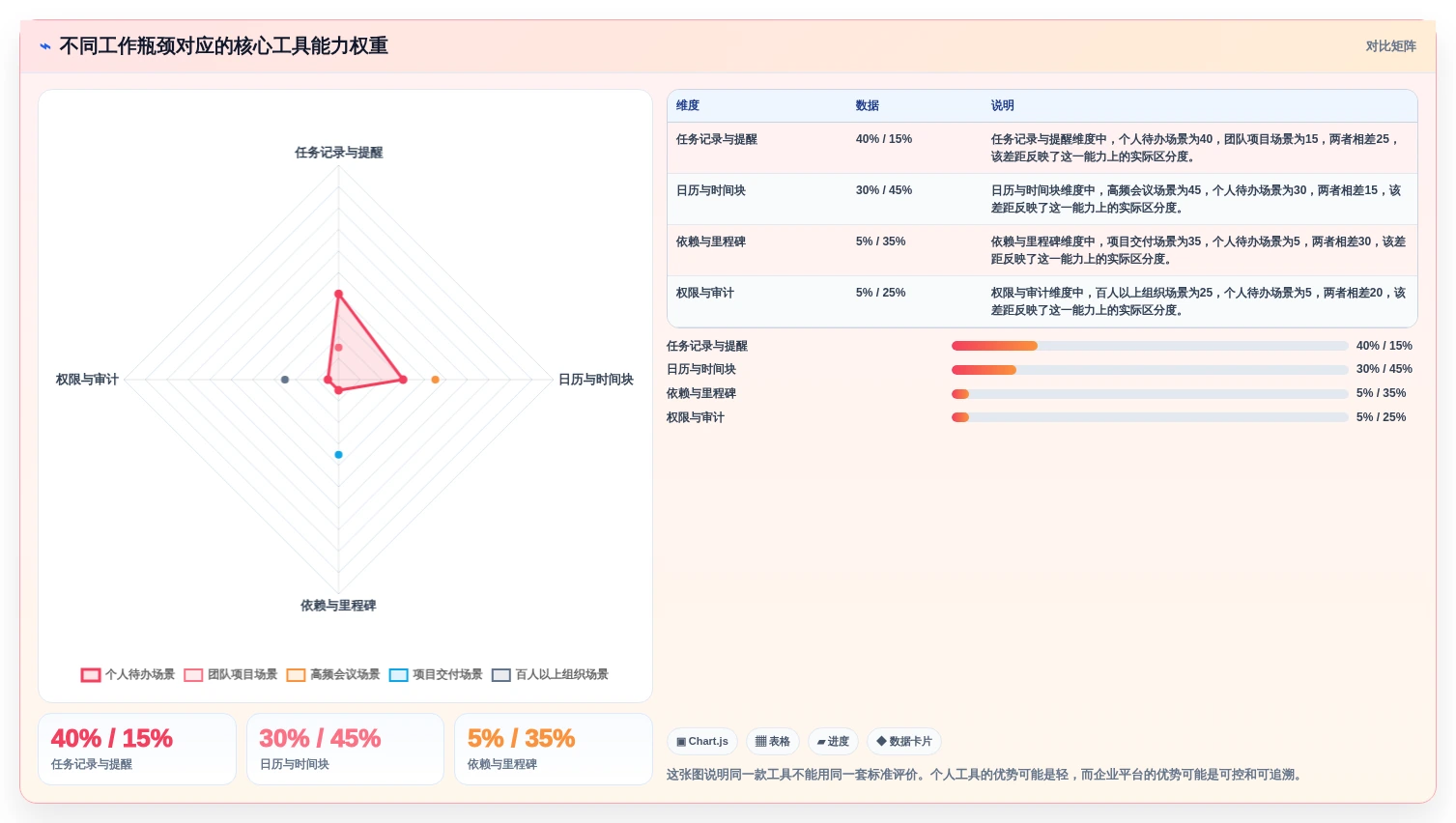Toggle the 项目交付场景 legend swatch
The height and width of the screenshot is (823, 1456).
pos(398,675)
